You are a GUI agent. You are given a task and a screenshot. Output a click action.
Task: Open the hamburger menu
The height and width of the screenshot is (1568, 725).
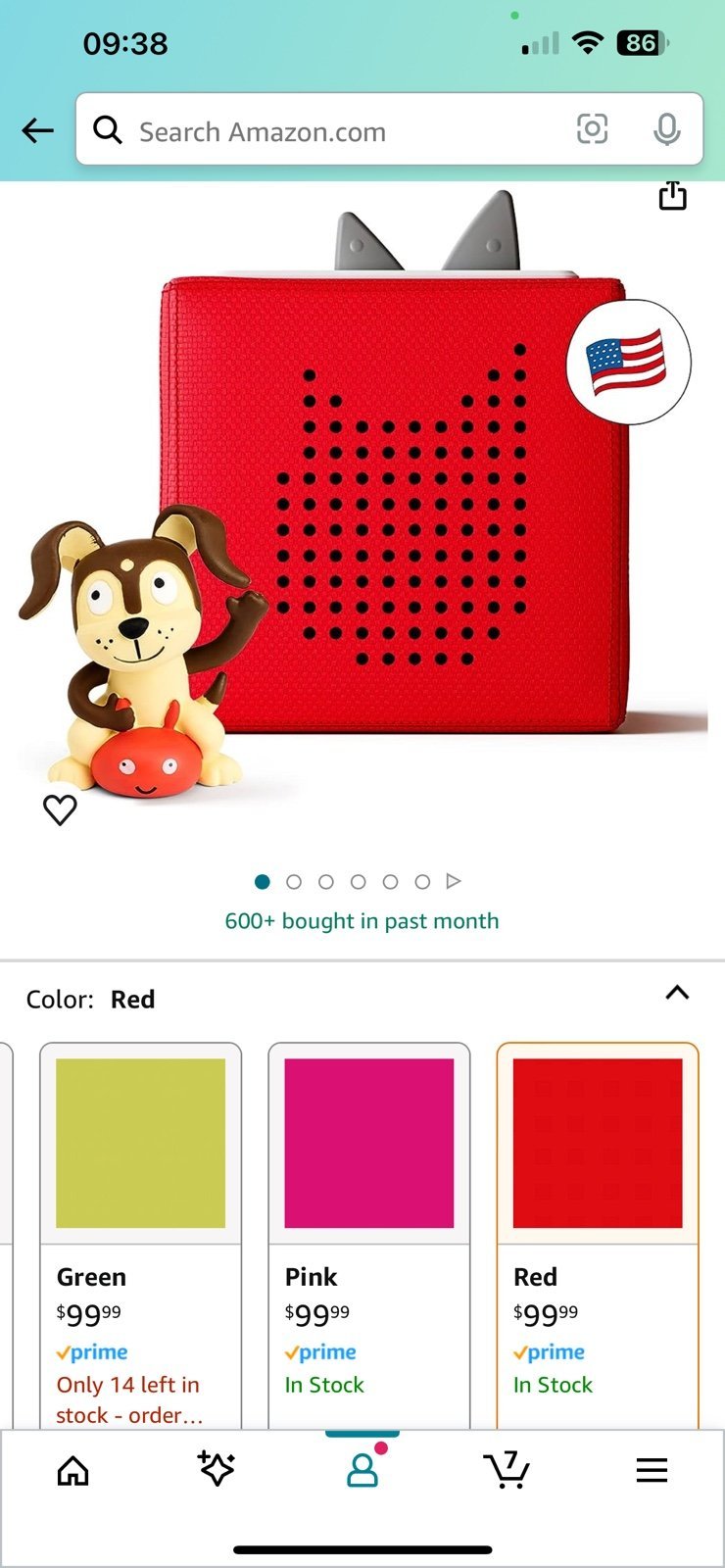coord(652,1470)
